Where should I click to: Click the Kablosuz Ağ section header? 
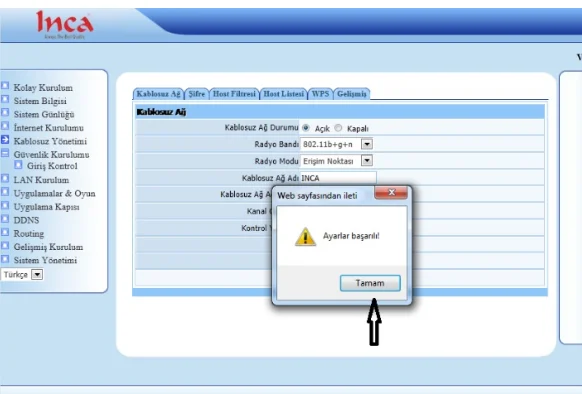click(339, 112)
